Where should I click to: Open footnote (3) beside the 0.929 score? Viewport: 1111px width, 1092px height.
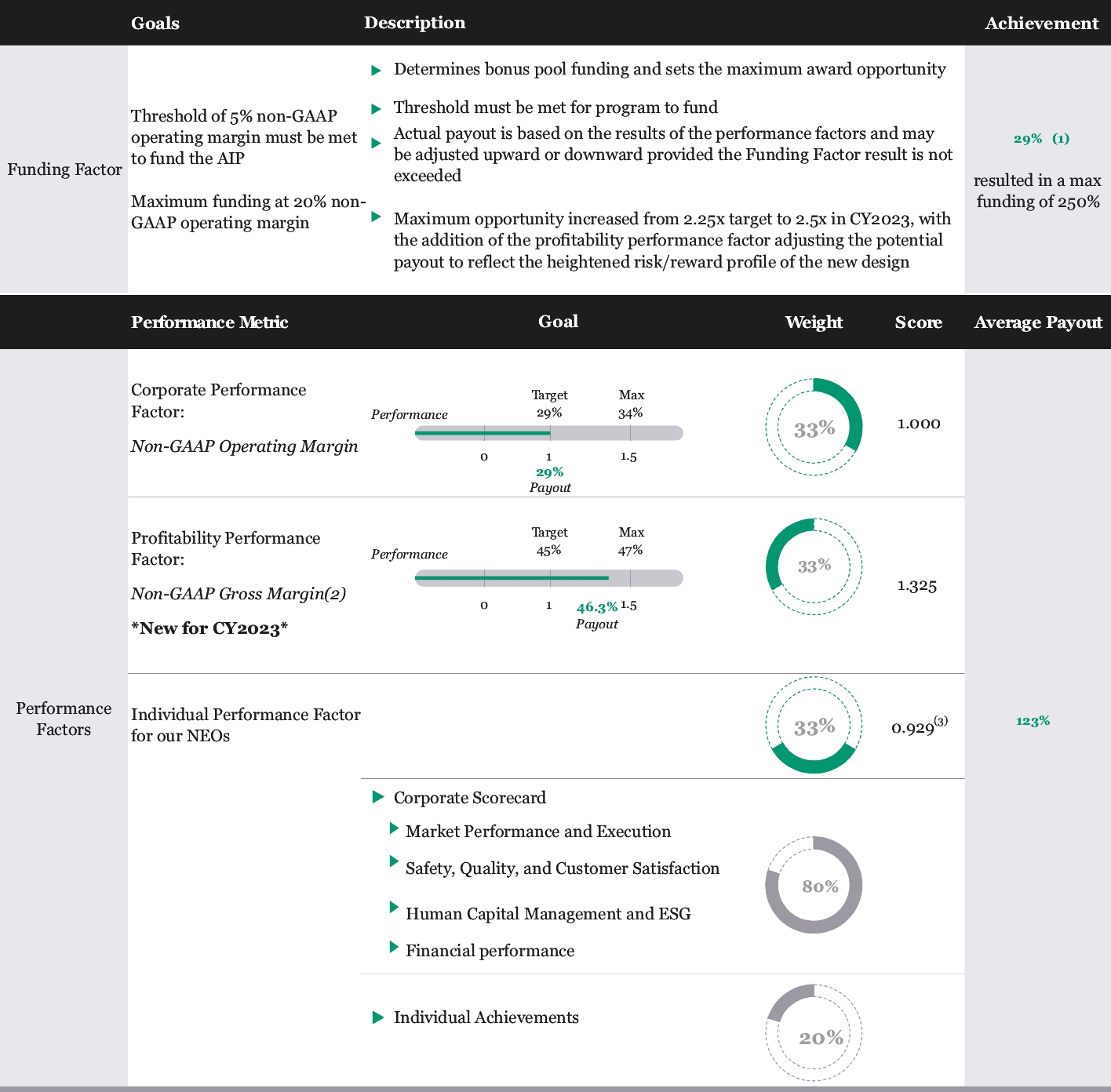tap(941, 721)
